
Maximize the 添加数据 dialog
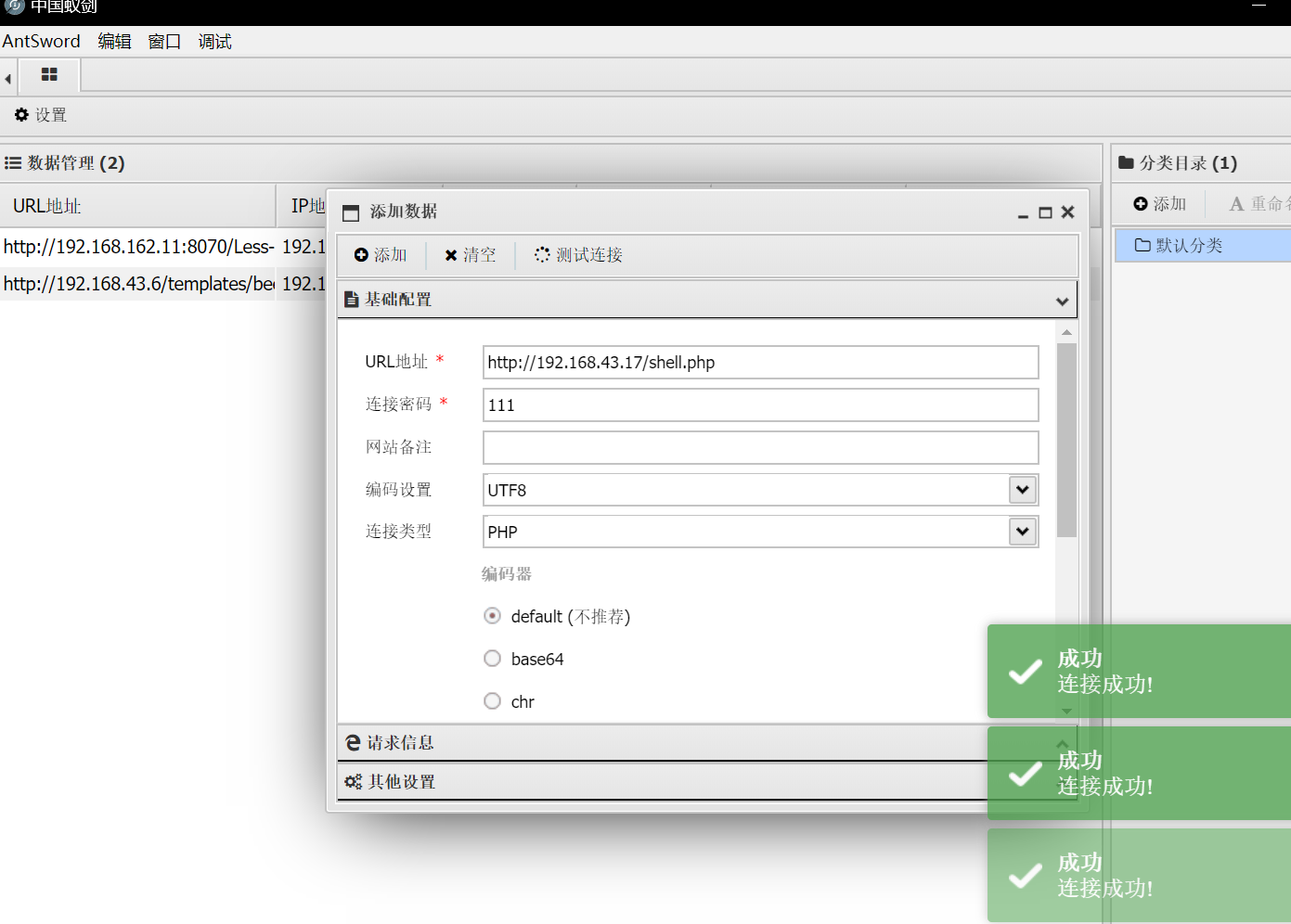1045,212
